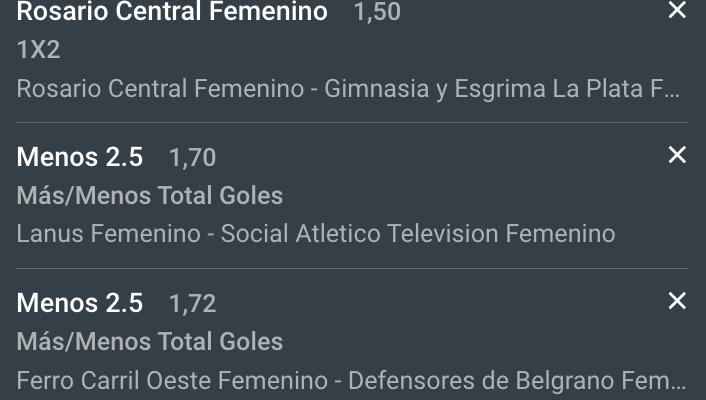The image size is (706, 400).
Task: Click the 1,72 odds value
Action: (192, 304)
